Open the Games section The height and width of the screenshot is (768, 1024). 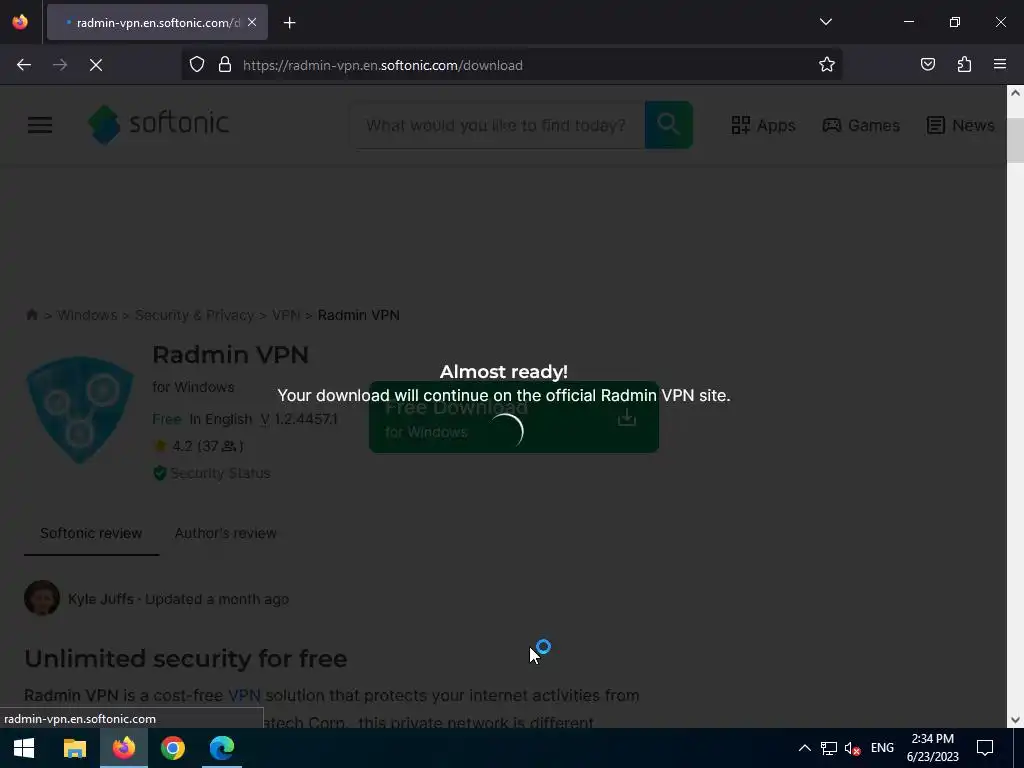tap(861, 125)
